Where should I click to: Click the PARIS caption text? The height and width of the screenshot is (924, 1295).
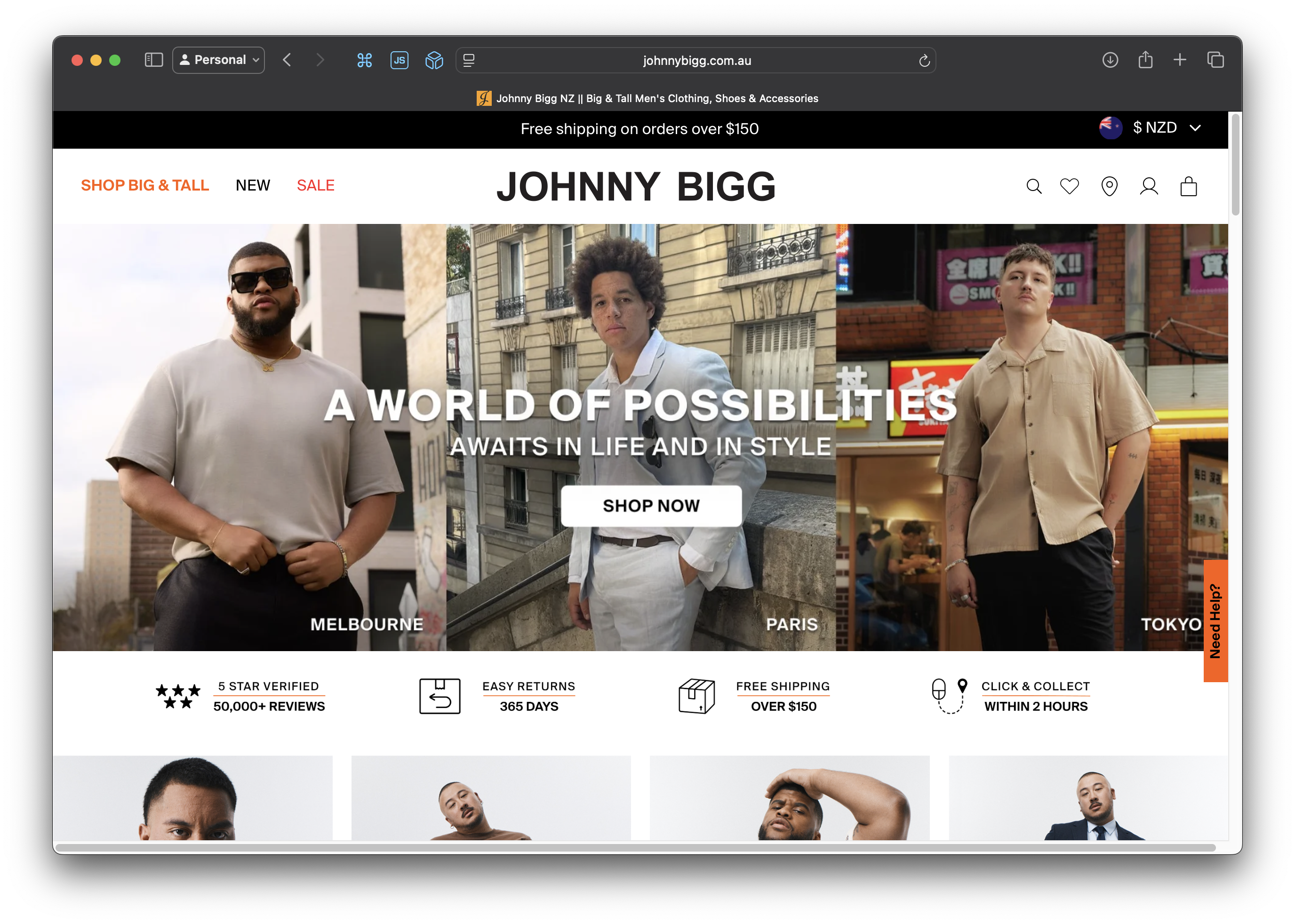click(x=791, y=625)
